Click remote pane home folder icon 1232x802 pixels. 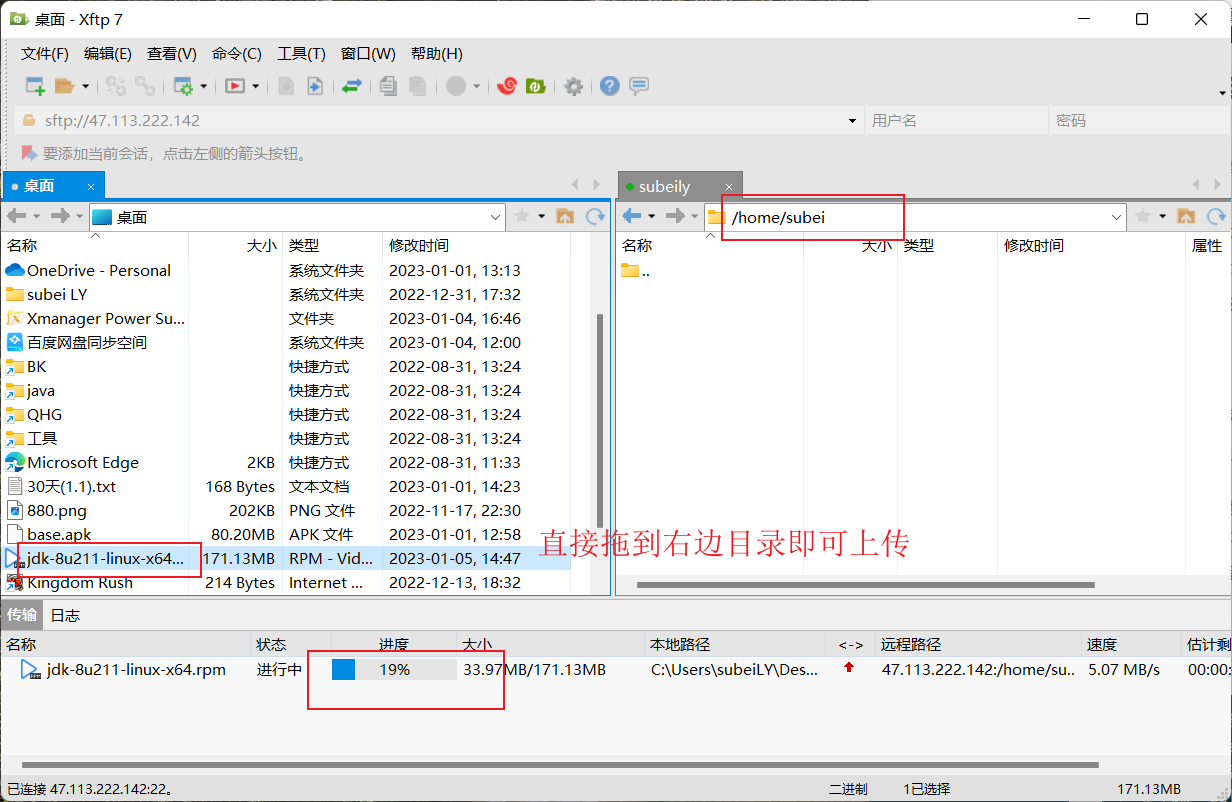pos(1186,216)
